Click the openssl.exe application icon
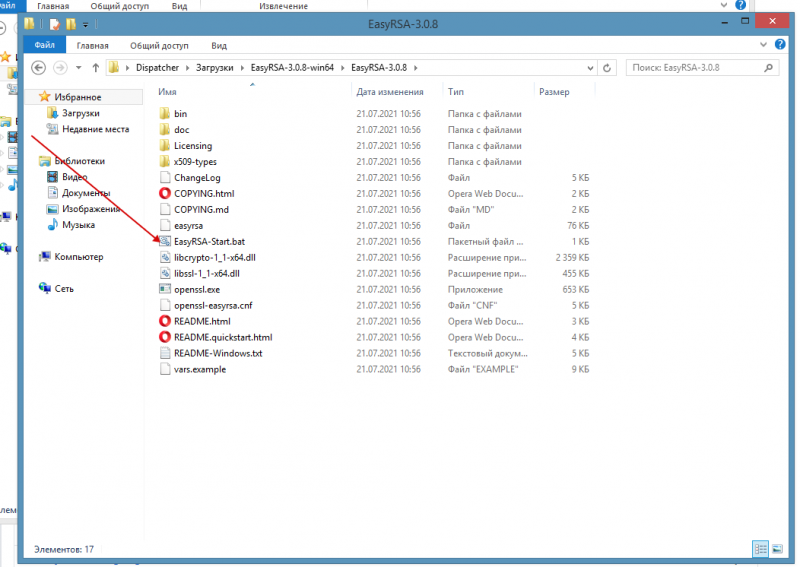The width and height of the screenshot is (800, 567). point(165,289)
